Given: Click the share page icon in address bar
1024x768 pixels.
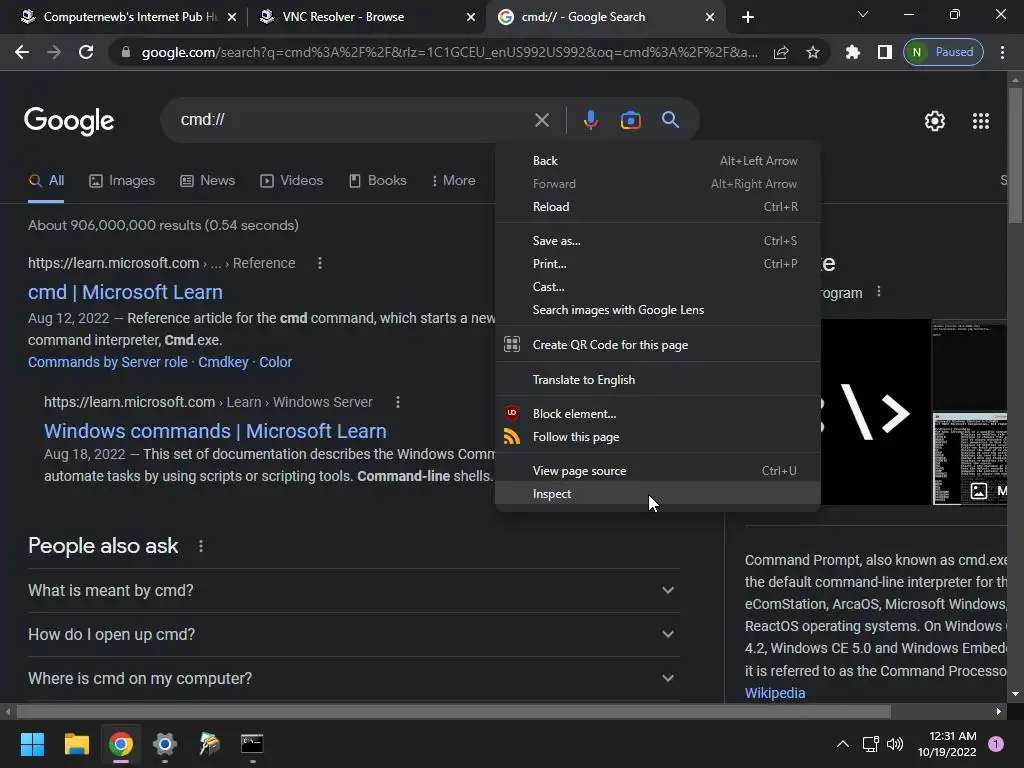Looking at the screenshot, I should click(x=781, y=52).
